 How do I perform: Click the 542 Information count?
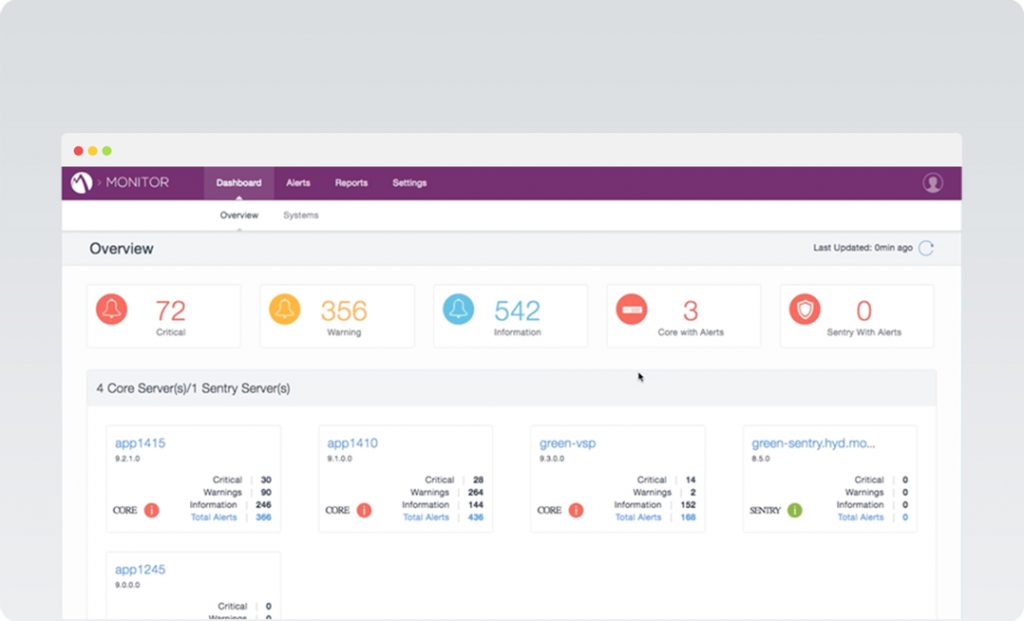517,311
